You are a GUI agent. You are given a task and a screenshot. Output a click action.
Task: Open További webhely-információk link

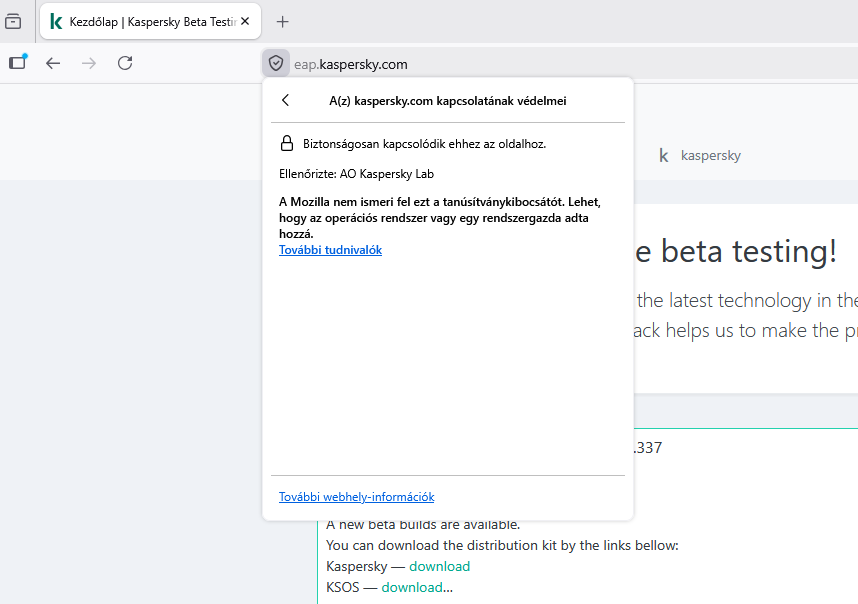point(357,497)
